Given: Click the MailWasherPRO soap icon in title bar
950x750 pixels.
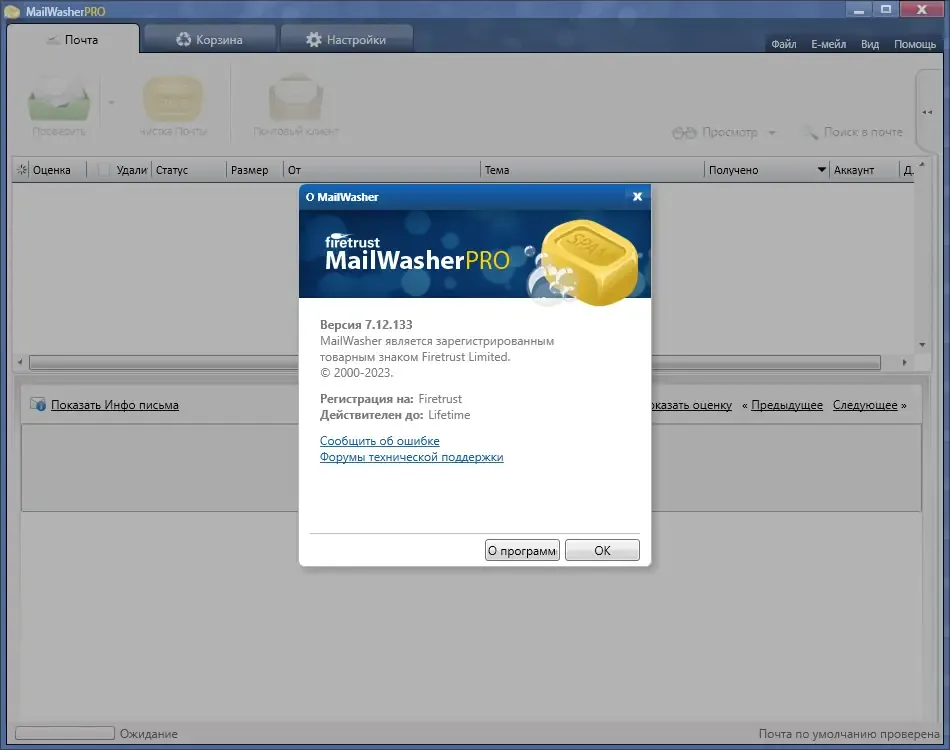Looking at the screenshot, I should 12,12.
